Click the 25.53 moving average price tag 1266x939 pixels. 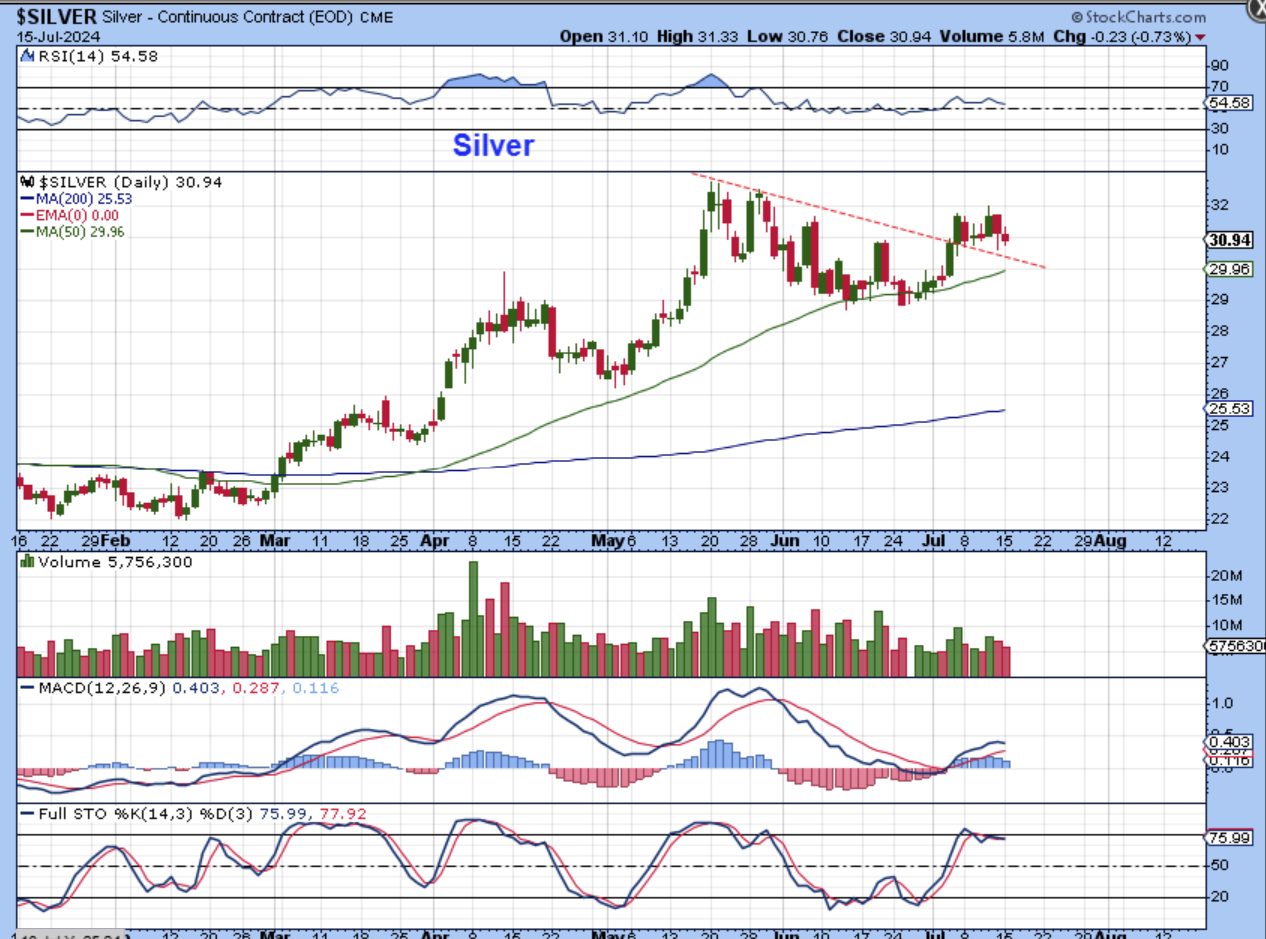pyautogui.click(x=1231, y=409)
